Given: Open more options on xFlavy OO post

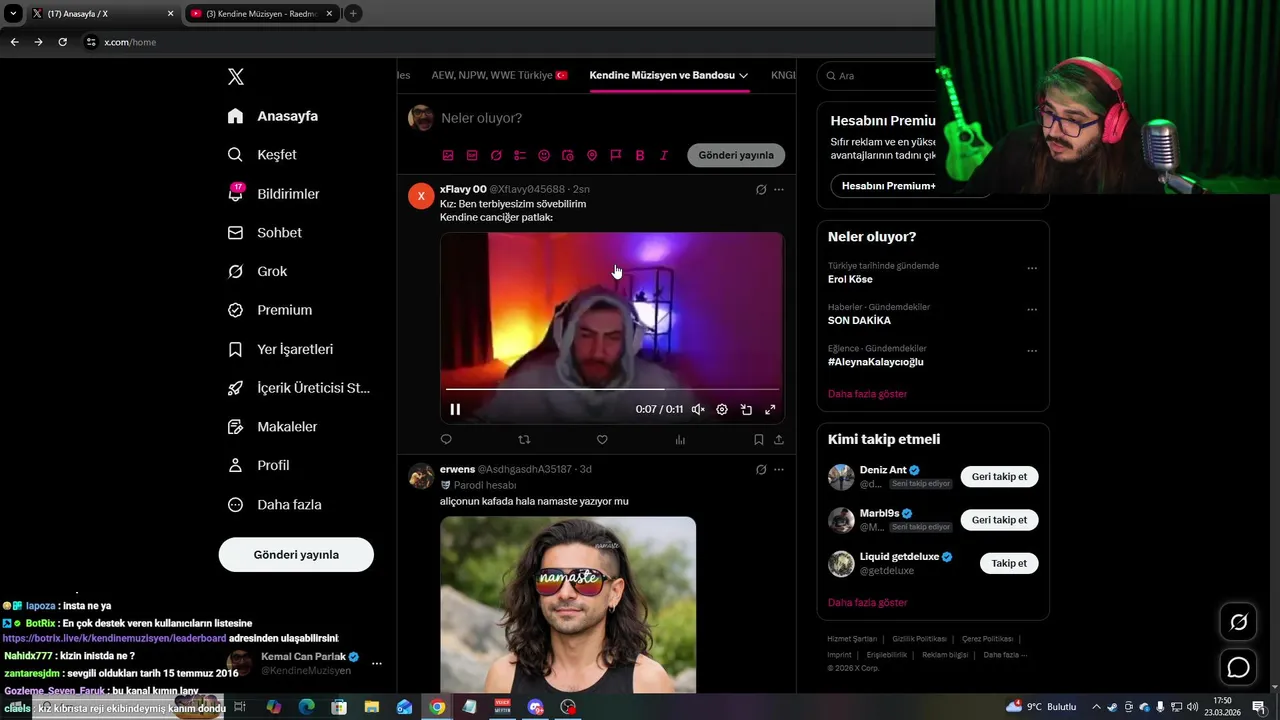Looking at the screenshot, I should pyautogui.click(x=779, y=189).
